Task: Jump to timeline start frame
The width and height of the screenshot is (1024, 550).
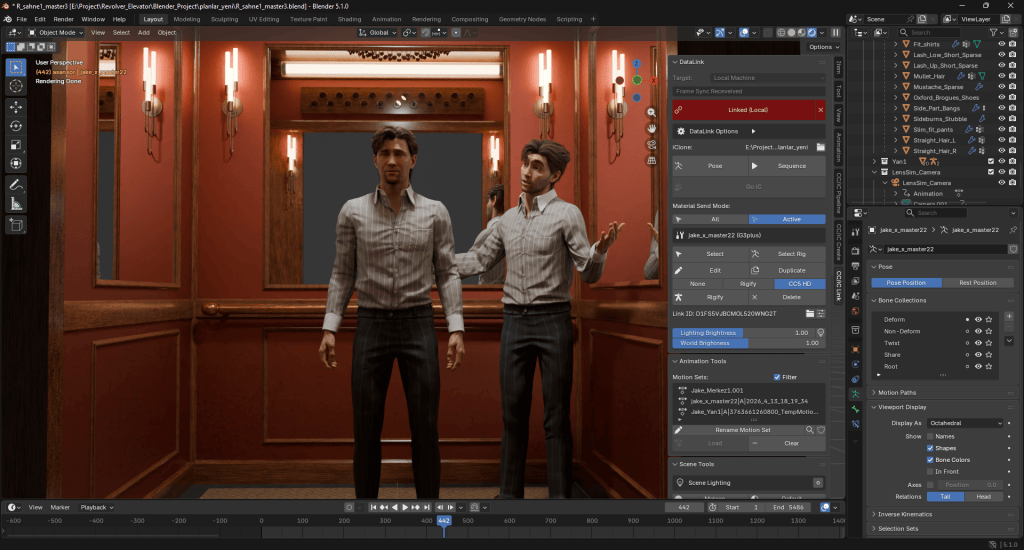Action: coord(373,507)
